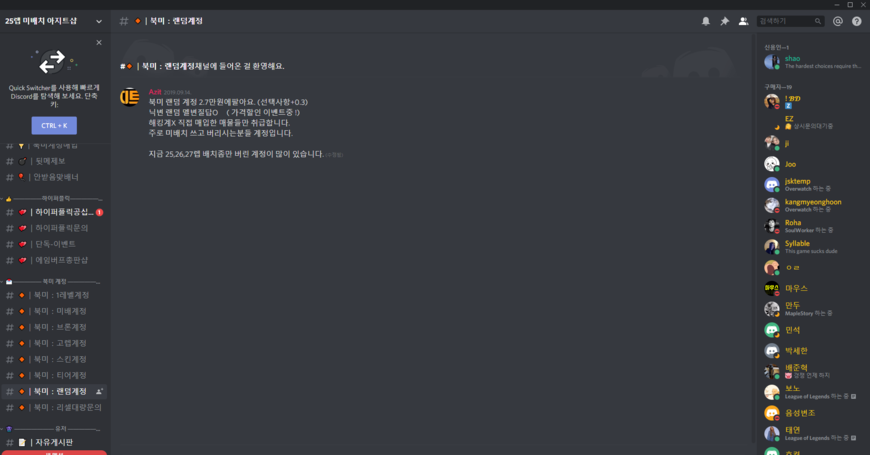Image resolution: width=870 pixels, height=455 pixels.
Task: Open mentions with the @ icon
Action: [838, 21]
